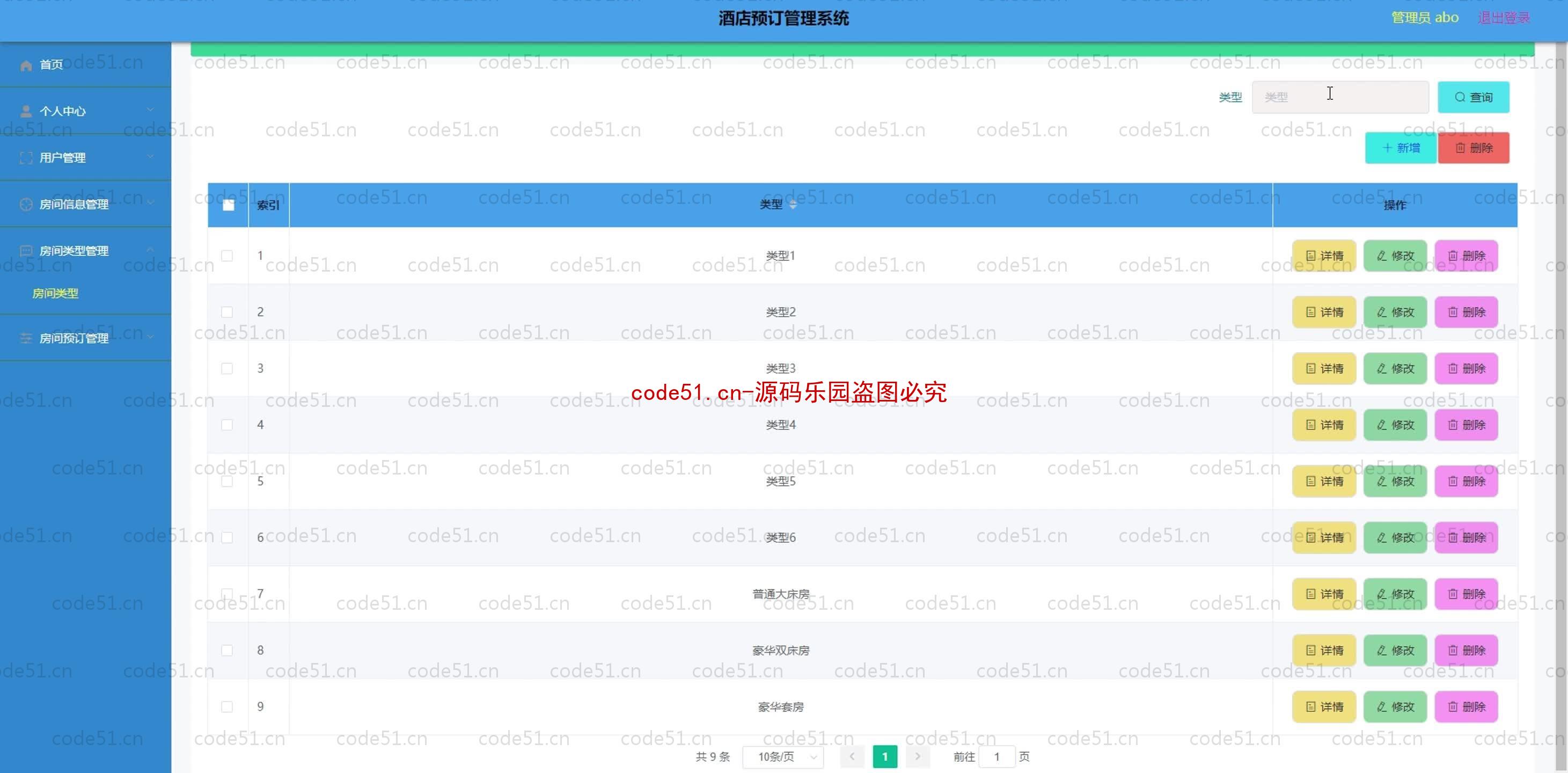Click 修改 on 类型4 row
Viewport: 1568px width, 773px height.
tap(1395, 425)
